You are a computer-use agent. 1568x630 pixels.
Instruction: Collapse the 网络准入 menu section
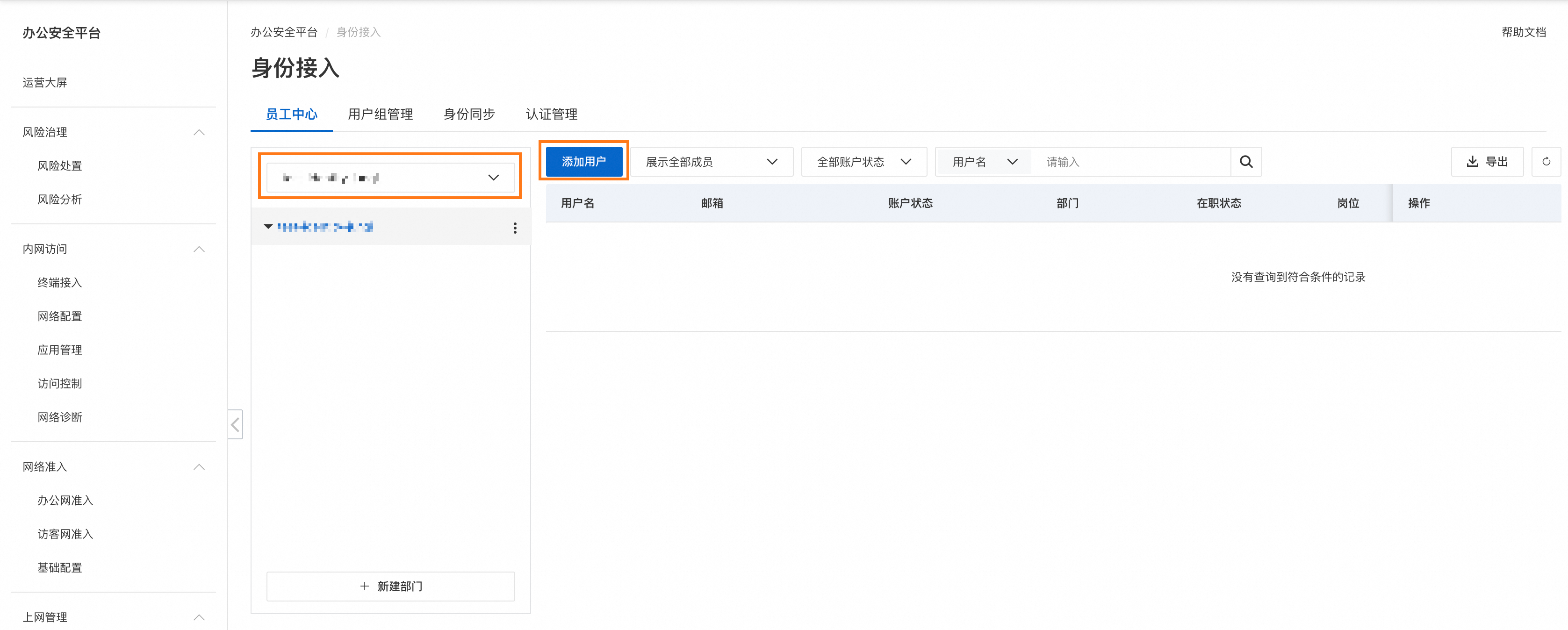198,467
